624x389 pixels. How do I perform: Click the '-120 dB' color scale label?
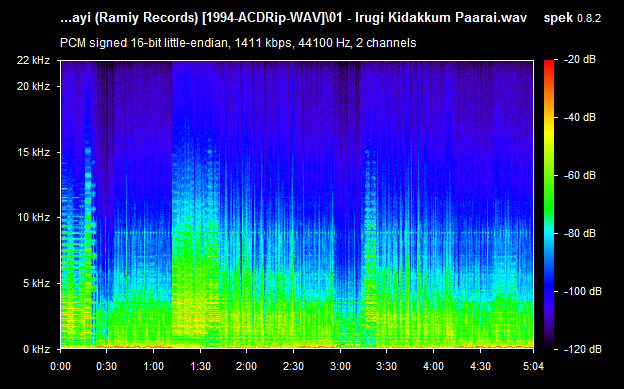pos(583,349)
